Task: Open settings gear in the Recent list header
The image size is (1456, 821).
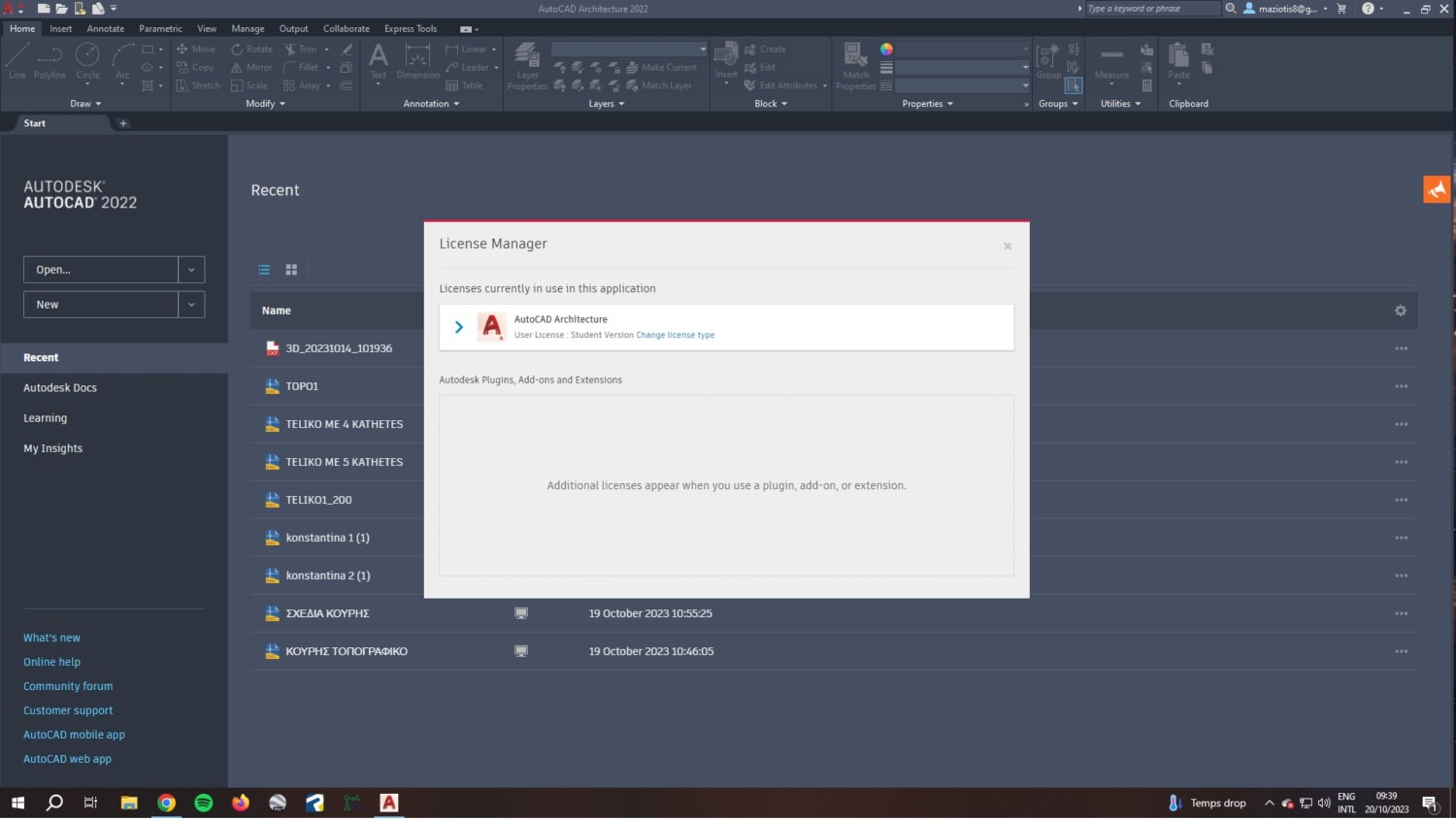Action: pyautogui.click(x=1400, y=311)
